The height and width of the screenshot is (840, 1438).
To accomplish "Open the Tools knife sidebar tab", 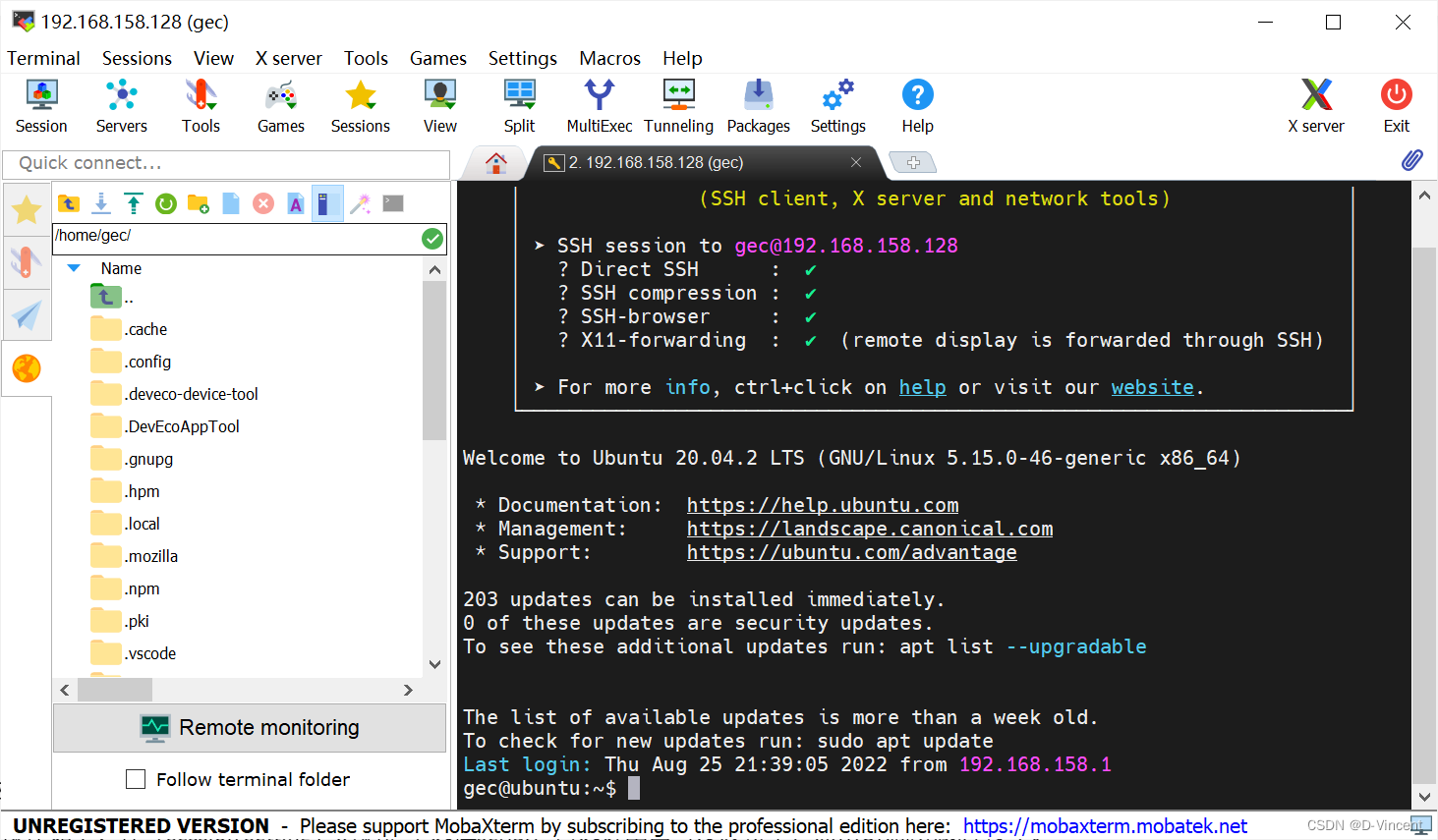I will pyautogui.click(x=27, y=262).
